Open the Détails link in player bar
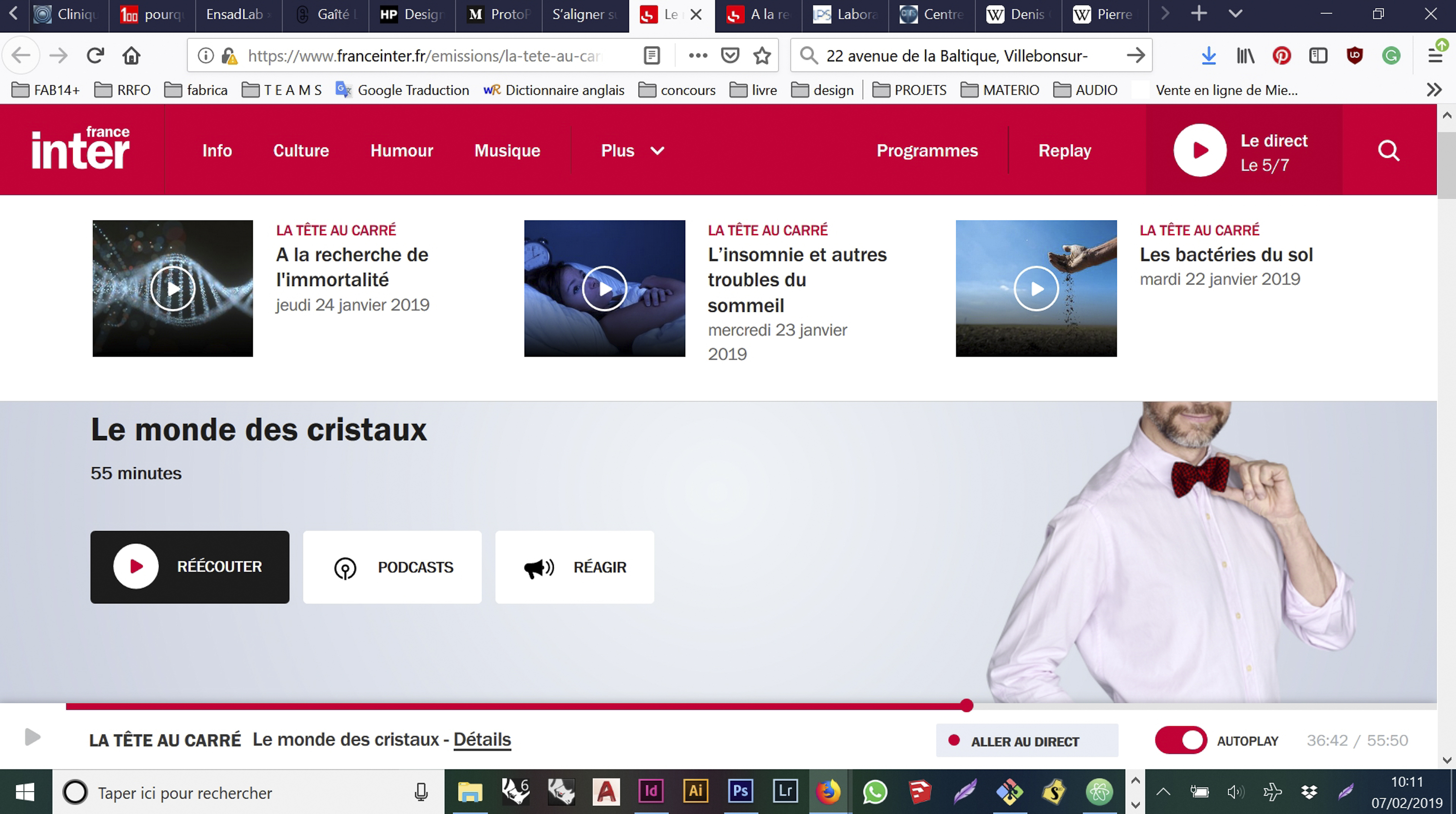The image size is (1456, 814). (482, 740)
